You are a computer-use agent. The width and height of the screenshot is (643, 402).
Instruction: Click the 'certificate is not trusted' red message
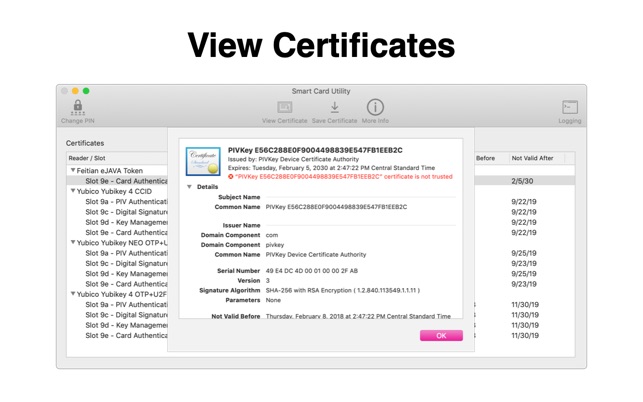pyautogui.click(x=344, y=177)
